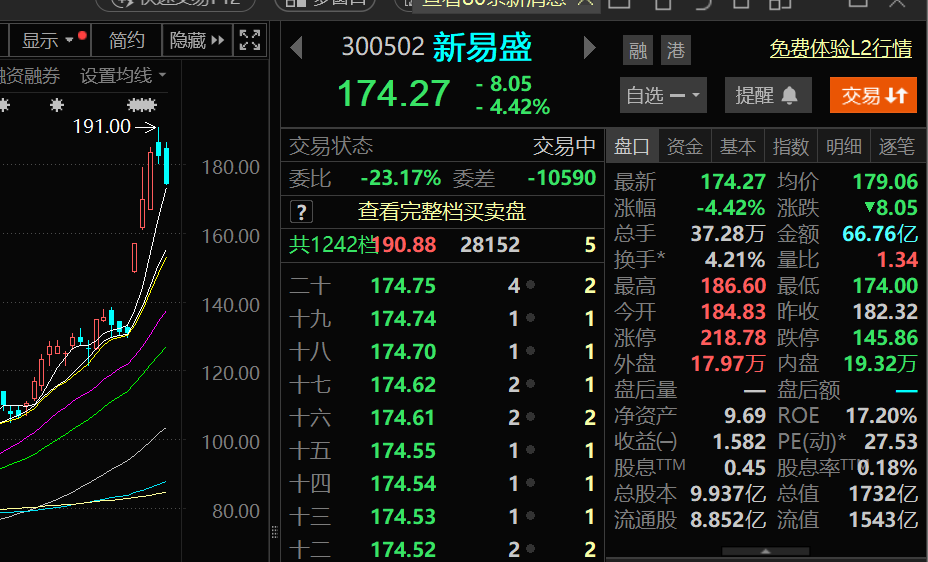The width and height of the screenshot is (928, 562).
Task: Click the 外盘 value 17.97万
Action: pyautogui.click(x=728, y=364)
